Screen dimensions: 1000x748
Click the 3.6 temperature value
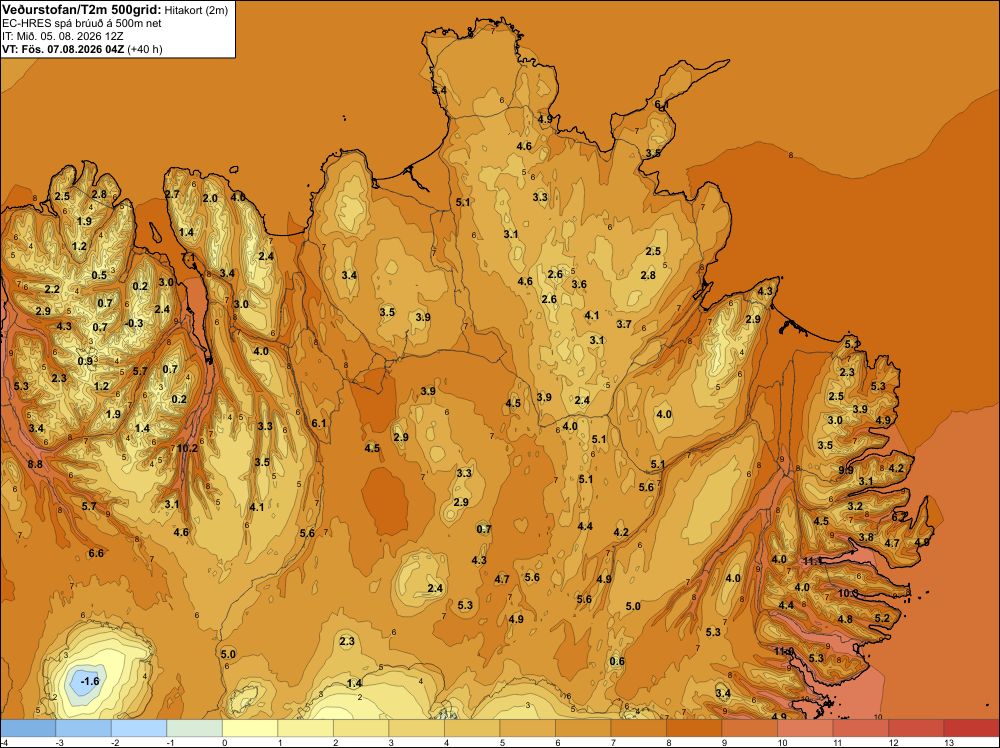click(x=579, y=284)
